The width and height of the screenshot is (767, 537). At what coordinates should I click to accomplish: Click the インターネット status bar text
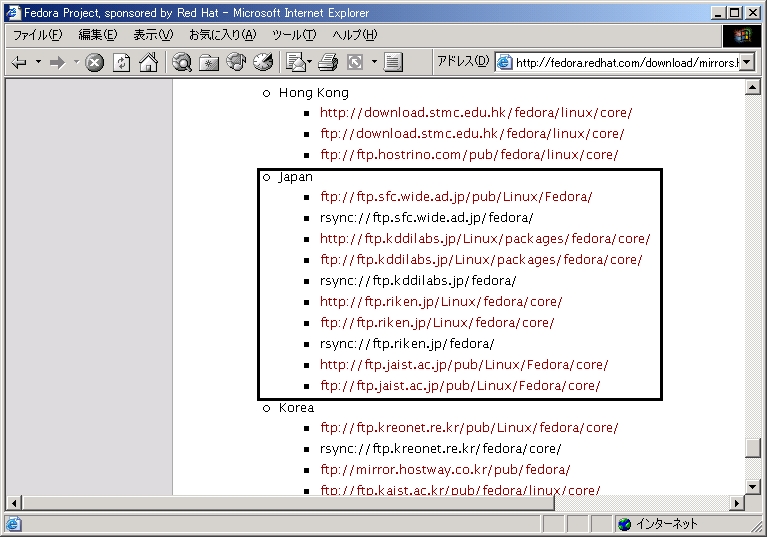[x=667, y=524]
